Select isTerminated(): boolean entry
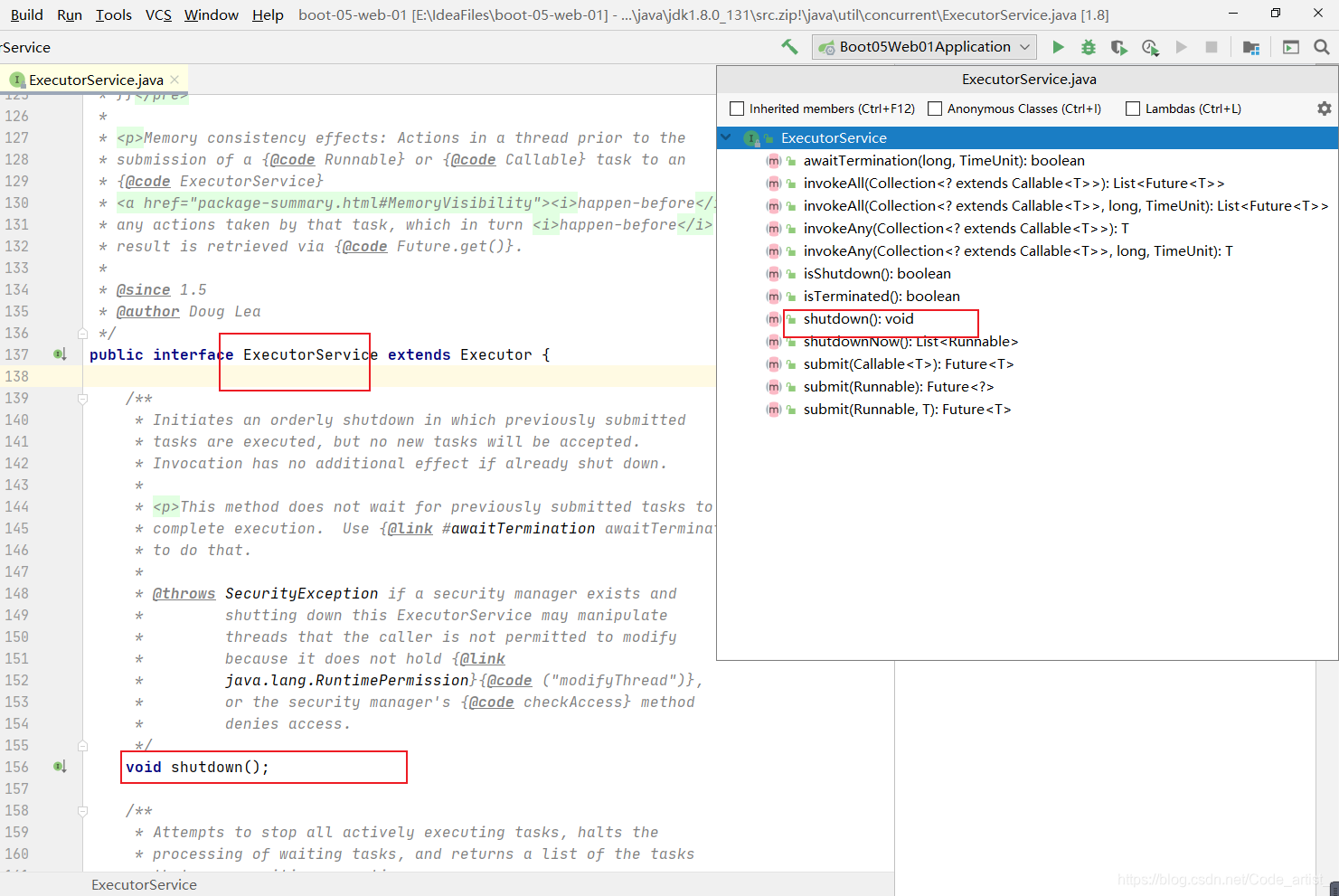Viewport: 1339px width, 896px height. (x=882, y=297)
